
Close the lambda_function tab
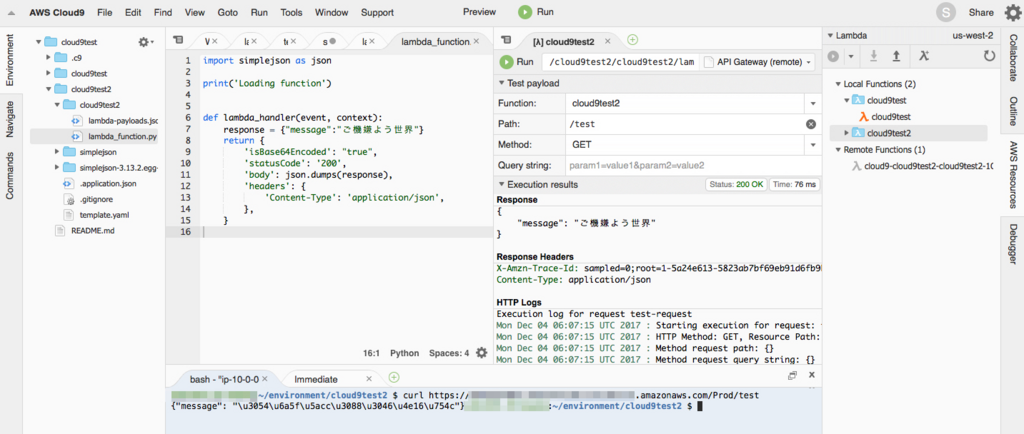click(476, 41)
